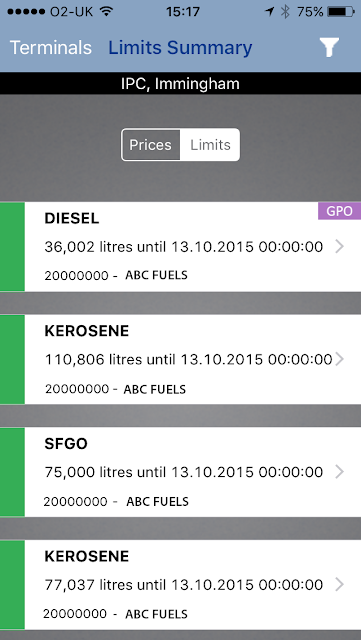361x640 pixels.
Task: Go back to Terminals
Action: (x=51, y=48)
